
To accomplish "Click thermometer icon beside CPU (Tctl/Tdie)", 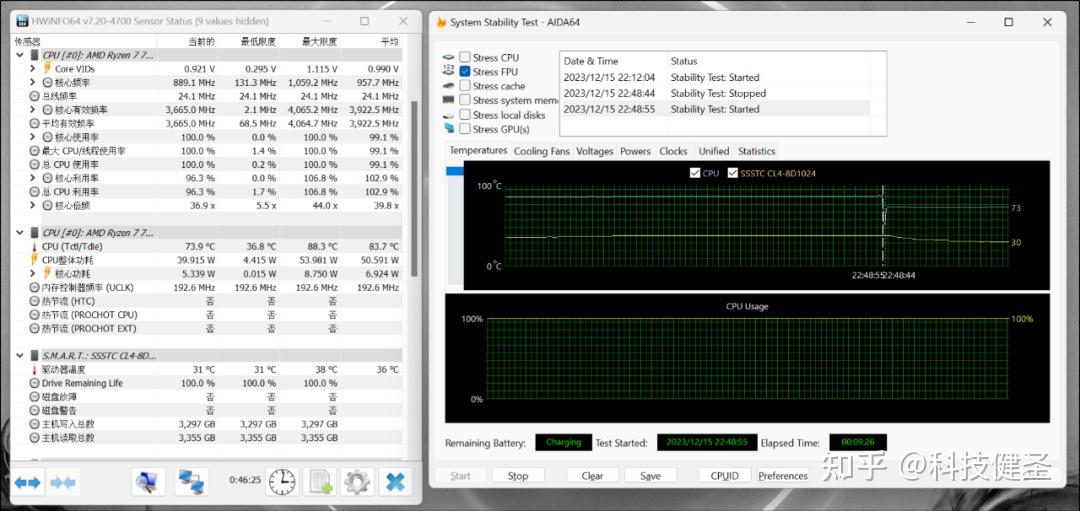I will [34, 247].
